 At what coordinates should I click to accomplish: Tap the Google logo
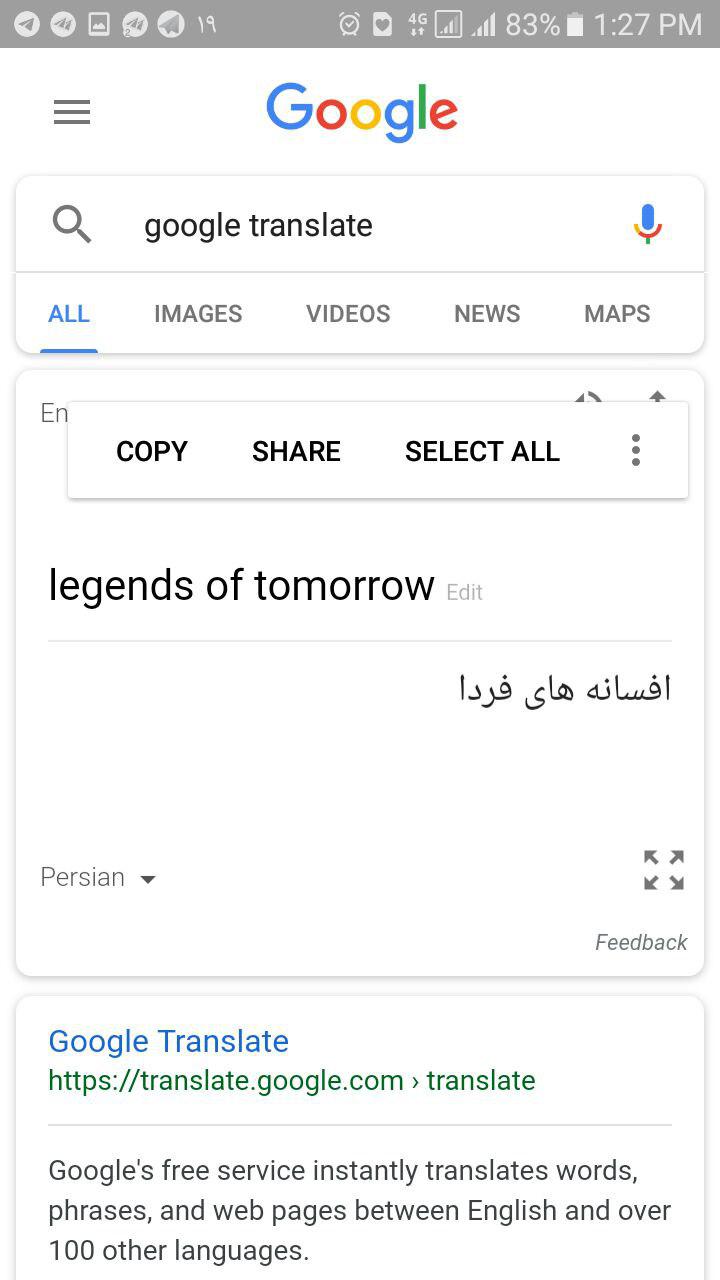click(362, 112)
